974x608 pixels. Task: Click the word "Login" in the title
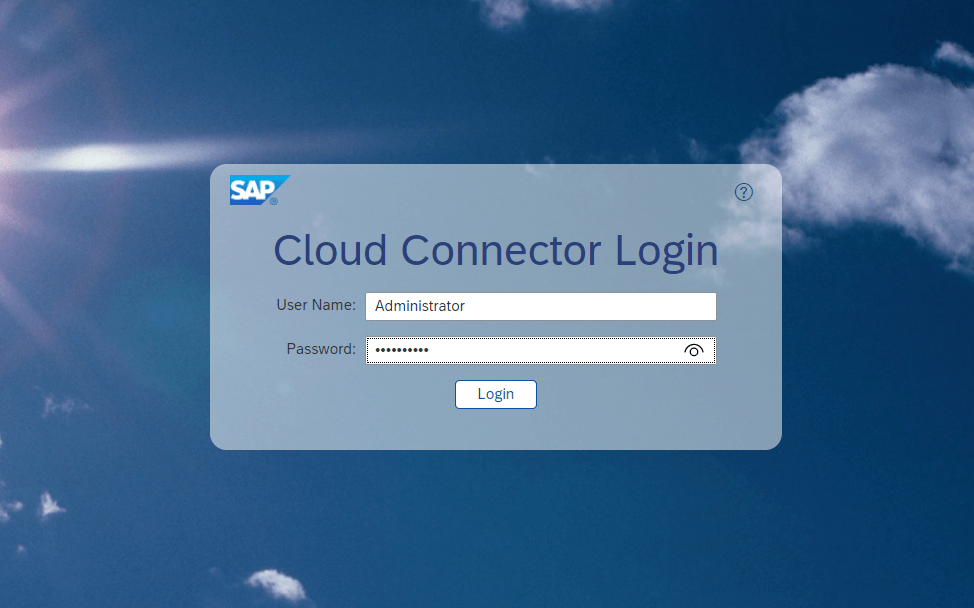pos(666,250)
